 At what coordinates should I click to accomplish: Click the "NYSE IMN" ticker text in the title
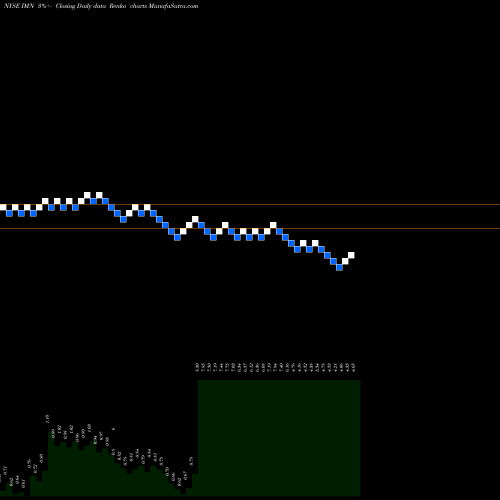(19, 6)
